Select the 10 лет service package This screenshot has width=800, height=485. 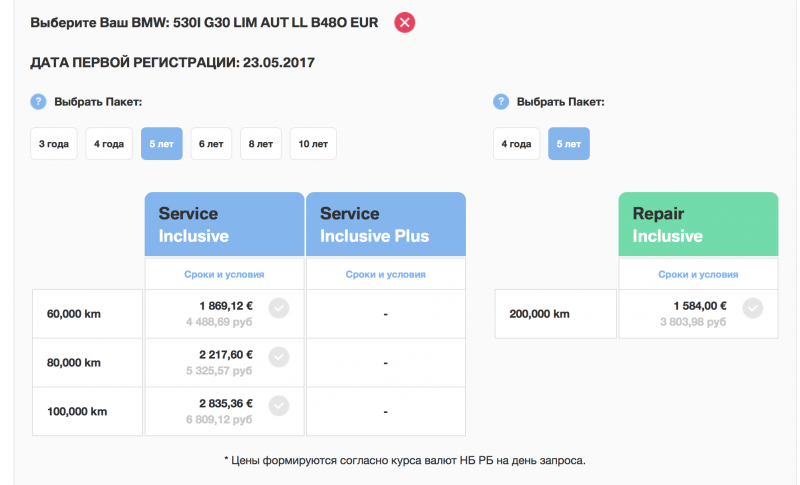coord(313,144)
